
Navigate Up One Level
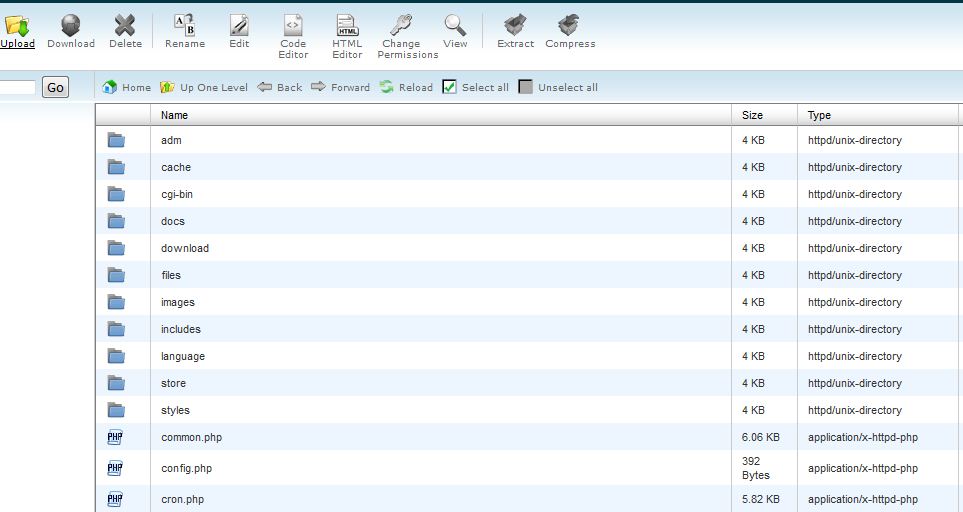[x=204, y=87]
